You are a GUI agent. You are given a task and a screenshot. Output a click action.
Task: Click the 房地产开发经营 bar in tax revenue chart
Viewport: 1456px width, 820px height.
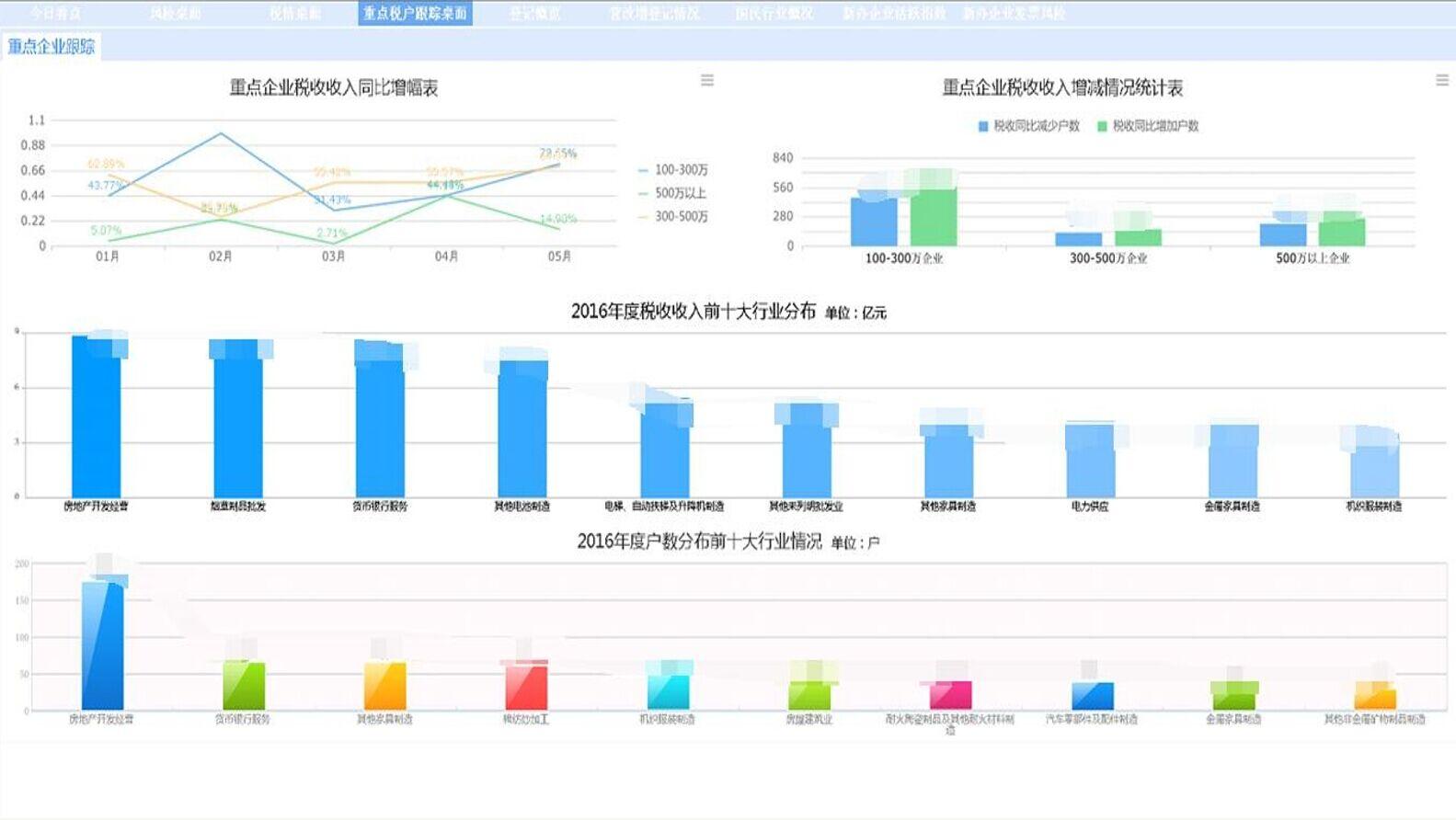tap(96, 416)
